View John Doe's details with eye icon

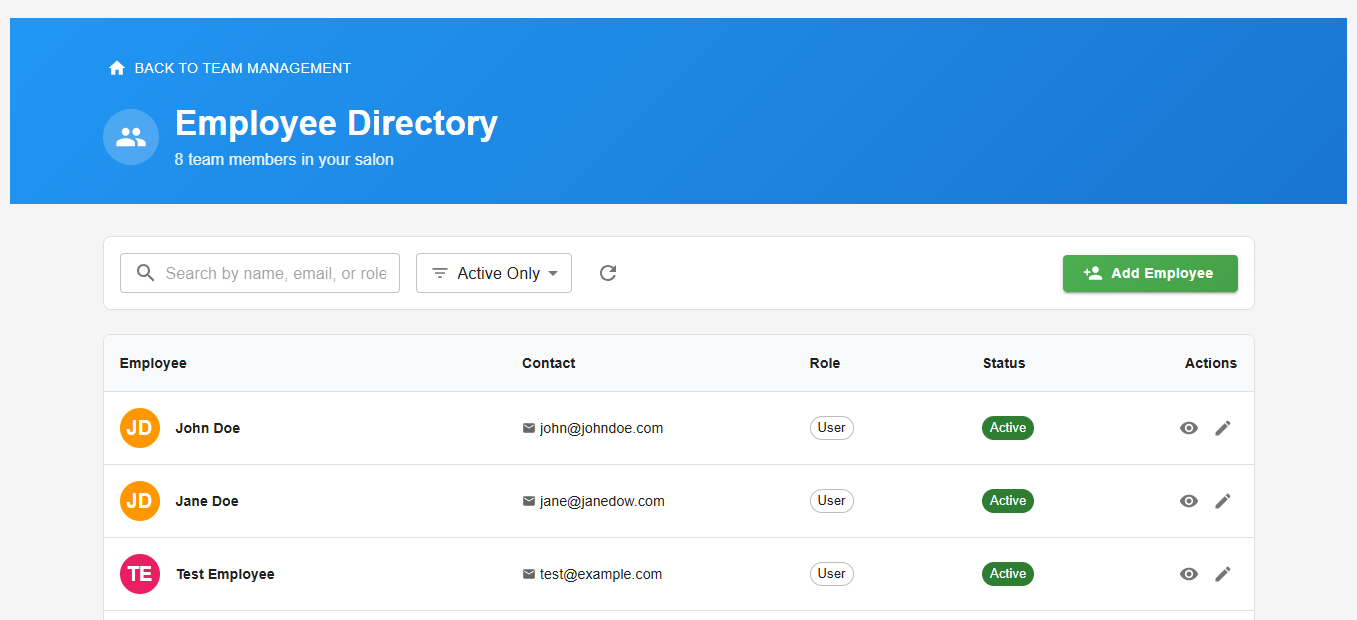coord(1189,428)
